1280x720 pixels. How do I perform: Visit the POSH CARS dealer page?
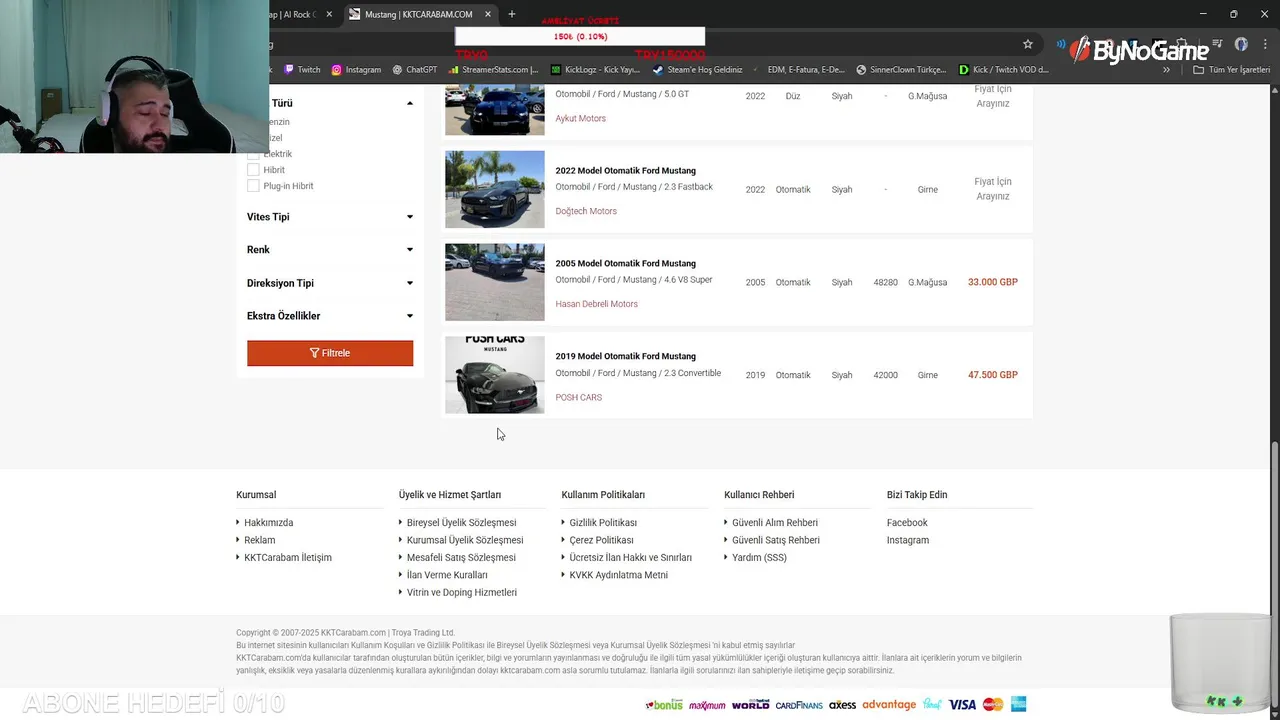(578, 398)
